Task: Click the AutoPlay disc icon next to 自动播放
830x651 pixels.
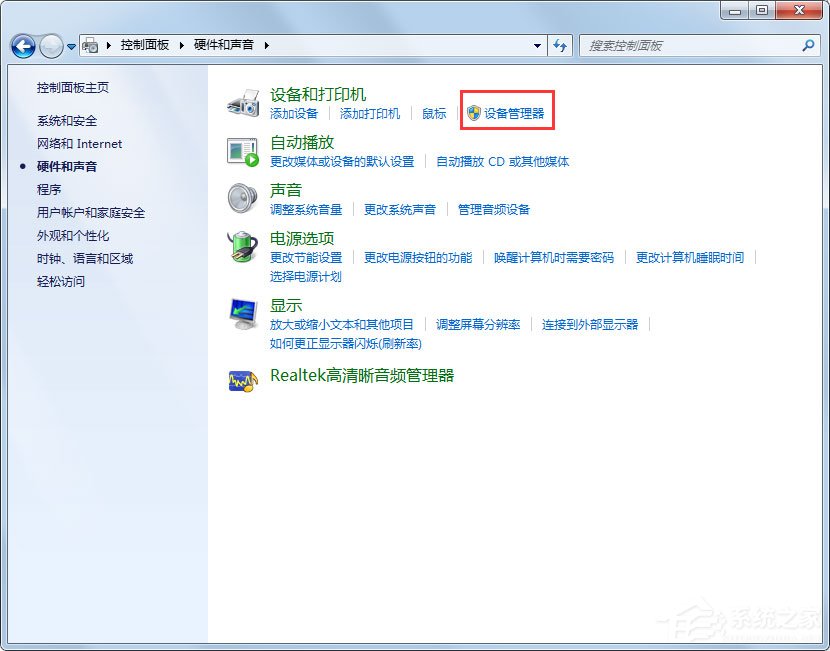Action: coord(240,151)
